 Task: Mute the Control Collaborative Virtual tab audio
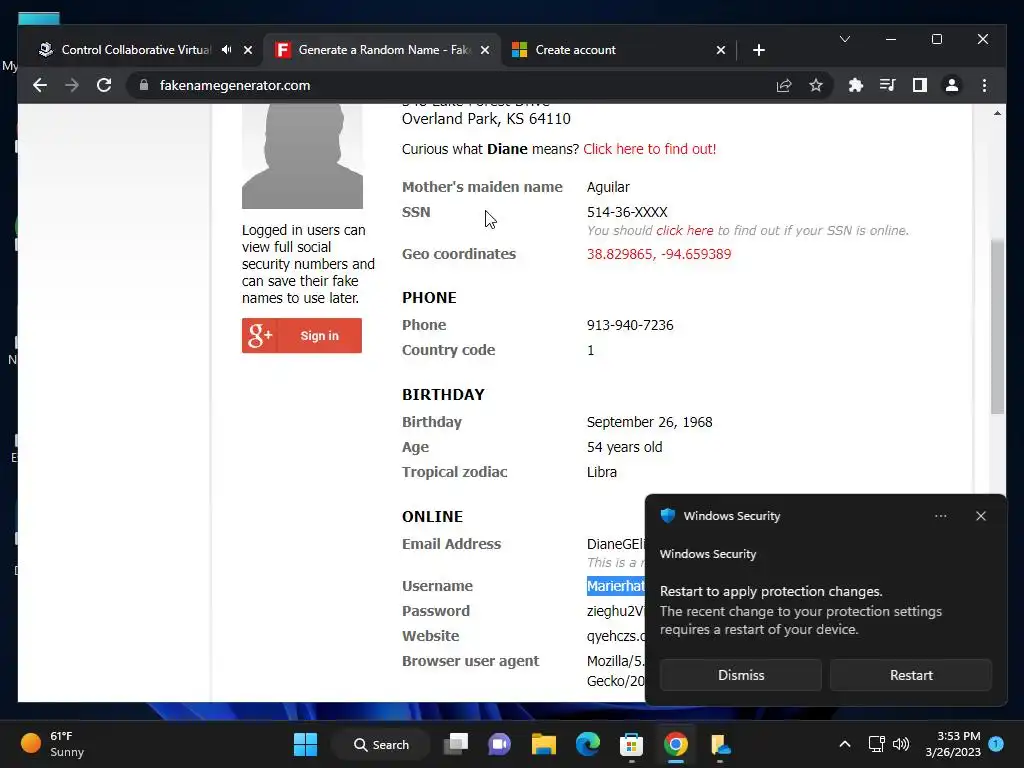[227, 50]
